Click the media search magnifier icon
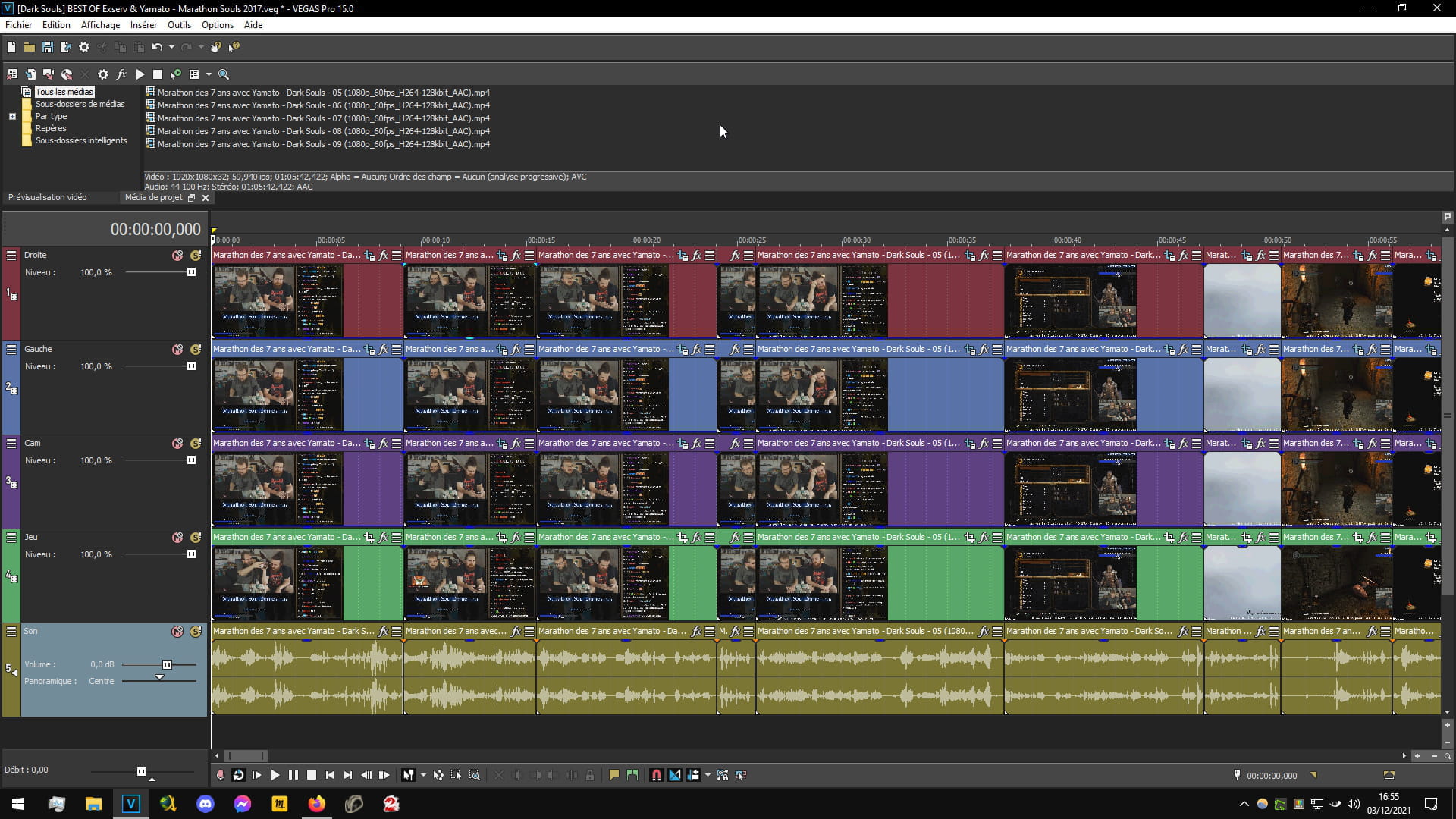Screen dimensions: 1456x819 tap(224, 74)
